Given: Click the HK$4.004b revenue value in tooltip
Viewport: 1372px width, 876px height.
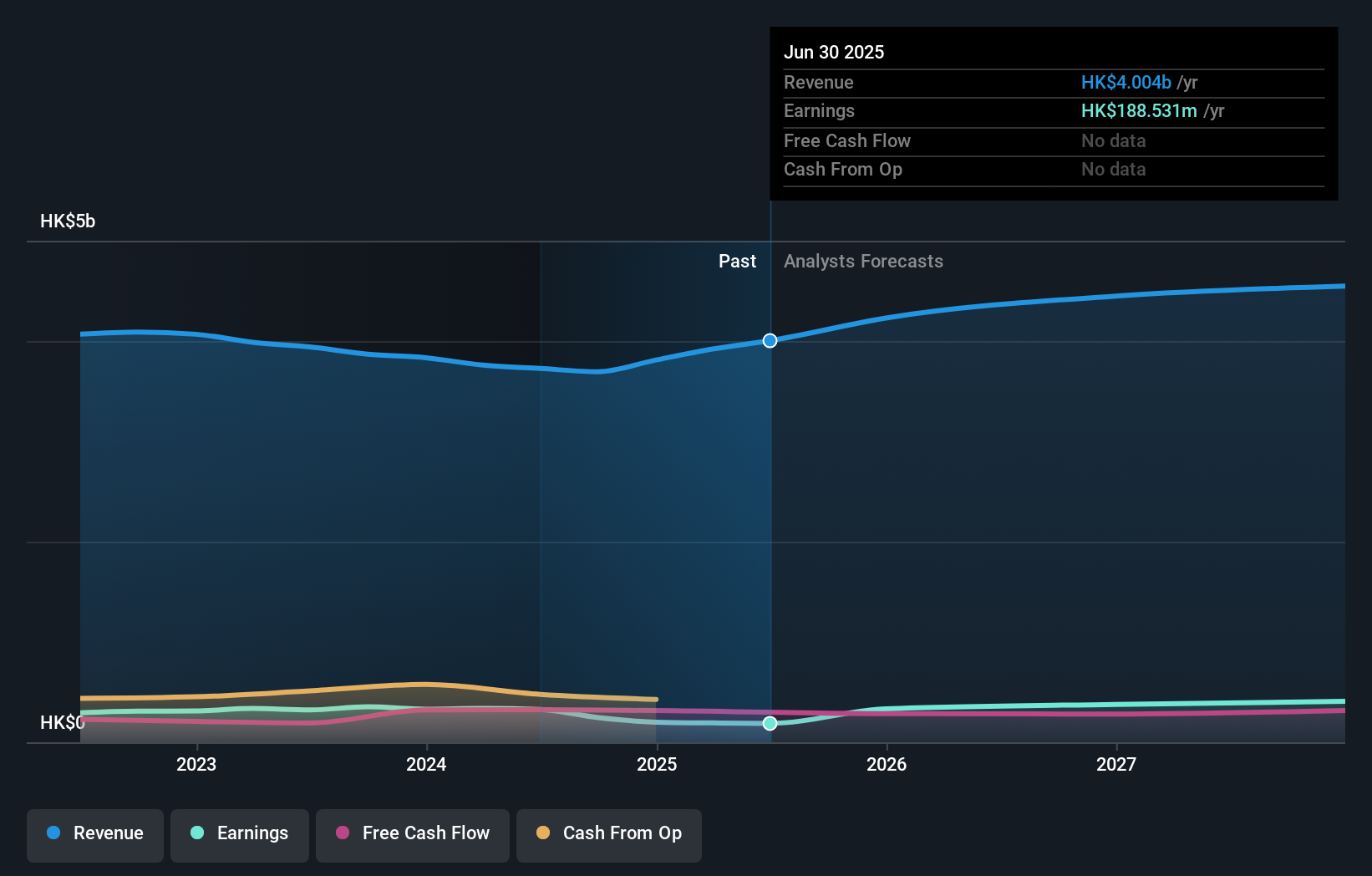Looking at the screenshot, I should point(1126,82).
